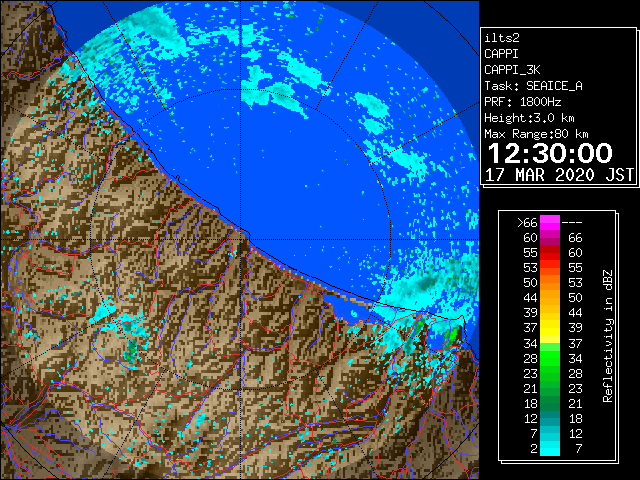
Task: Pick the cyan 2–7 dBZ swatch
Action: [550, 448]
